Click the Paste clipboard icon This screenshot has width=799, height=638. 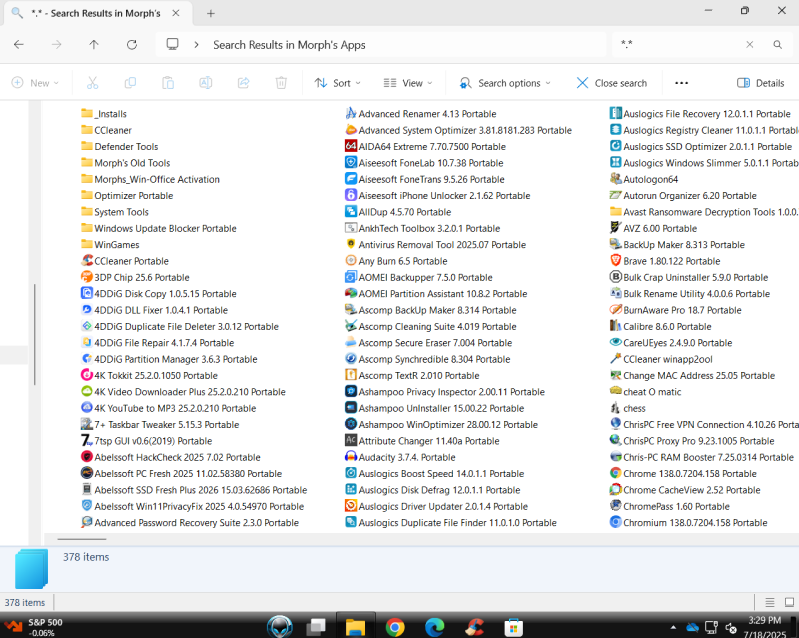(168, 83)
